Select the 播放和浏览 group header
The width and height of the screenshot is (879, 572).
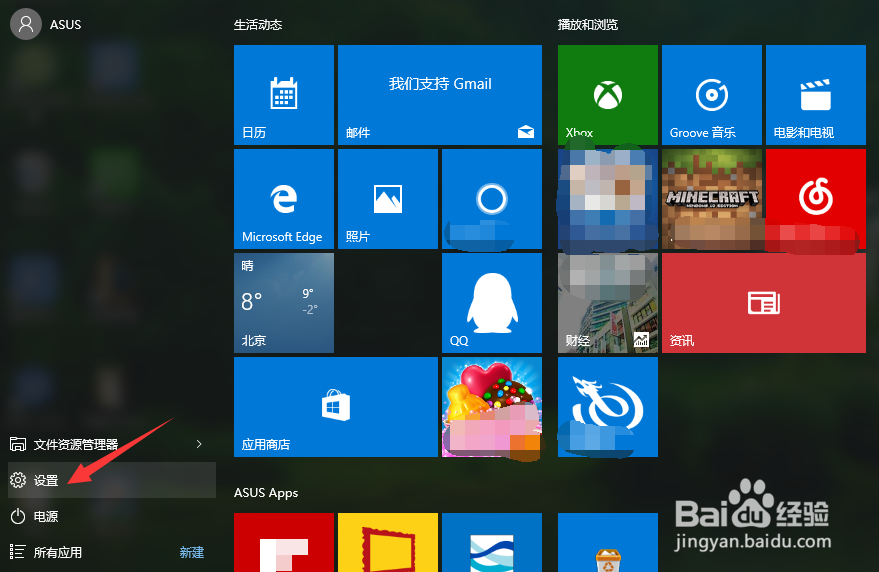pos(587,25)
